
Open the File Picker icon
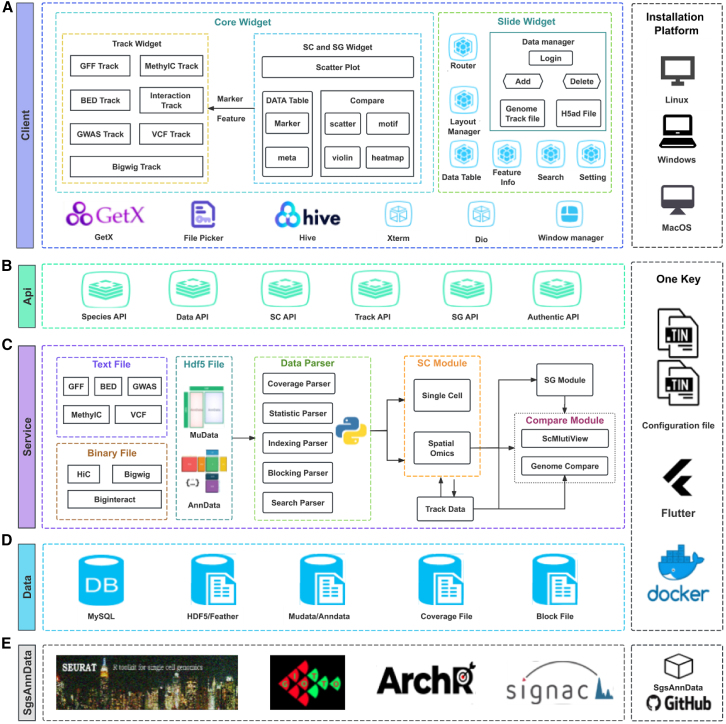click(203, 214)
